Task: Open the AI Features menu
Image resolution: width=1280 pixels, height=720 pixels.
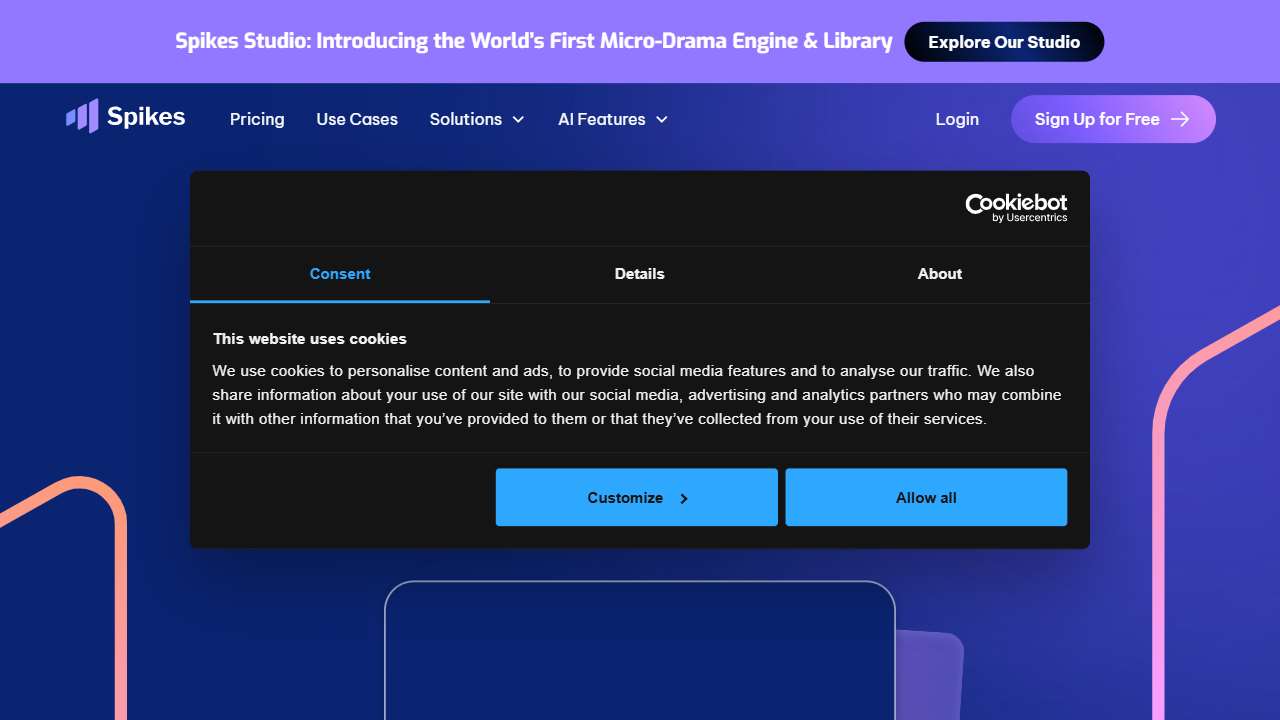Action: [601, 119]
